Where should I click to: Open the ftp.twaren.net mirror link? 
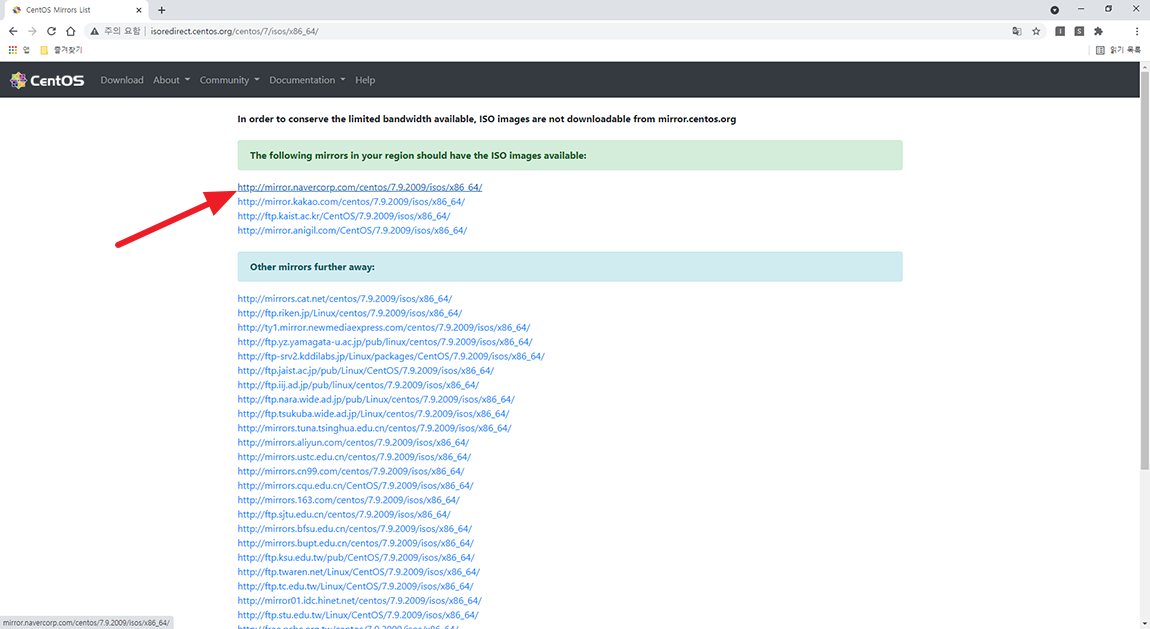[x=359, y=572]
